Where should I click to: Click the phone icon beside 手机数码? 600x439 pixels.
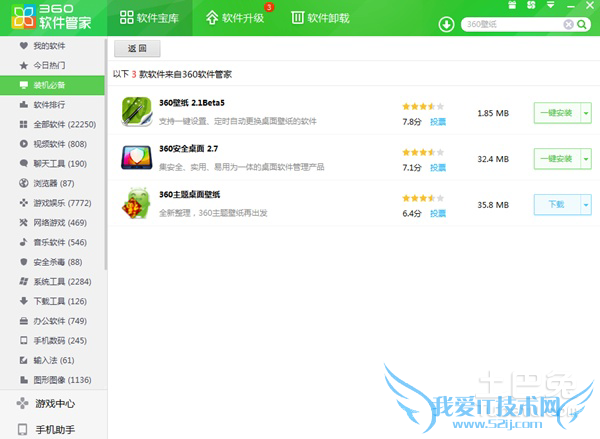tap(24, 341)
